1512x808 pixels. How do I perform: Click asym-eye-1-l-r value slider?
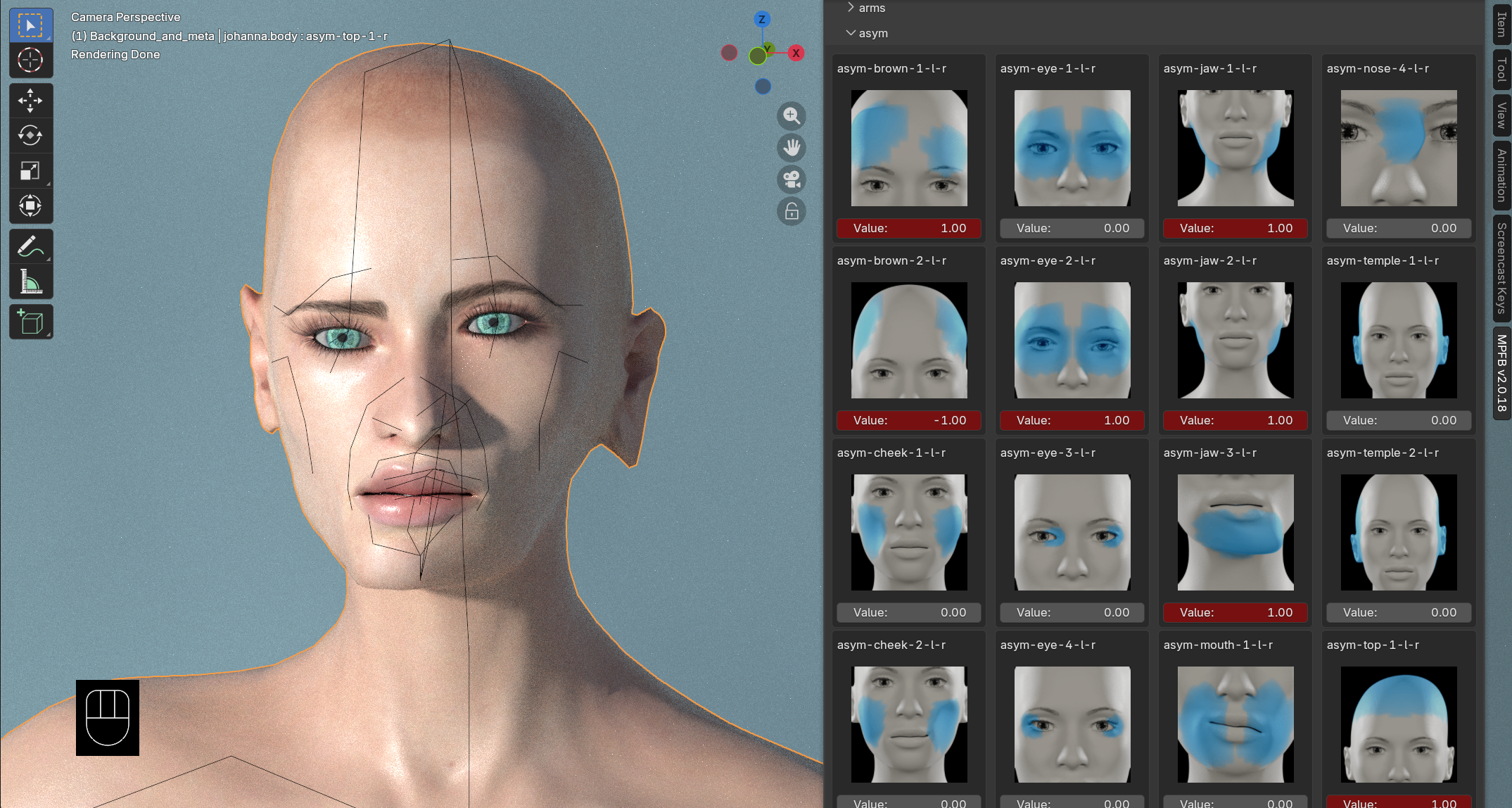(x=1072, y=228)
